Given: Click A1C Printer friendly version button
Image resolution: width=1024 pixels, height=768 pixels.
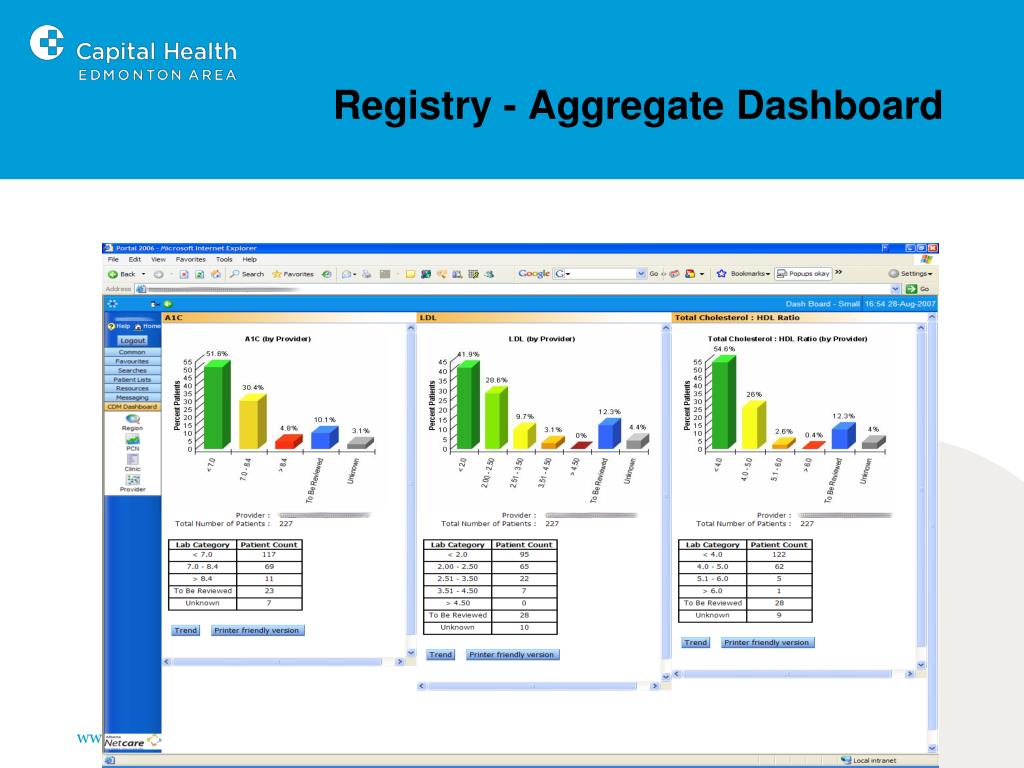Looking at the screenshot, I should [x=257, y=630].
